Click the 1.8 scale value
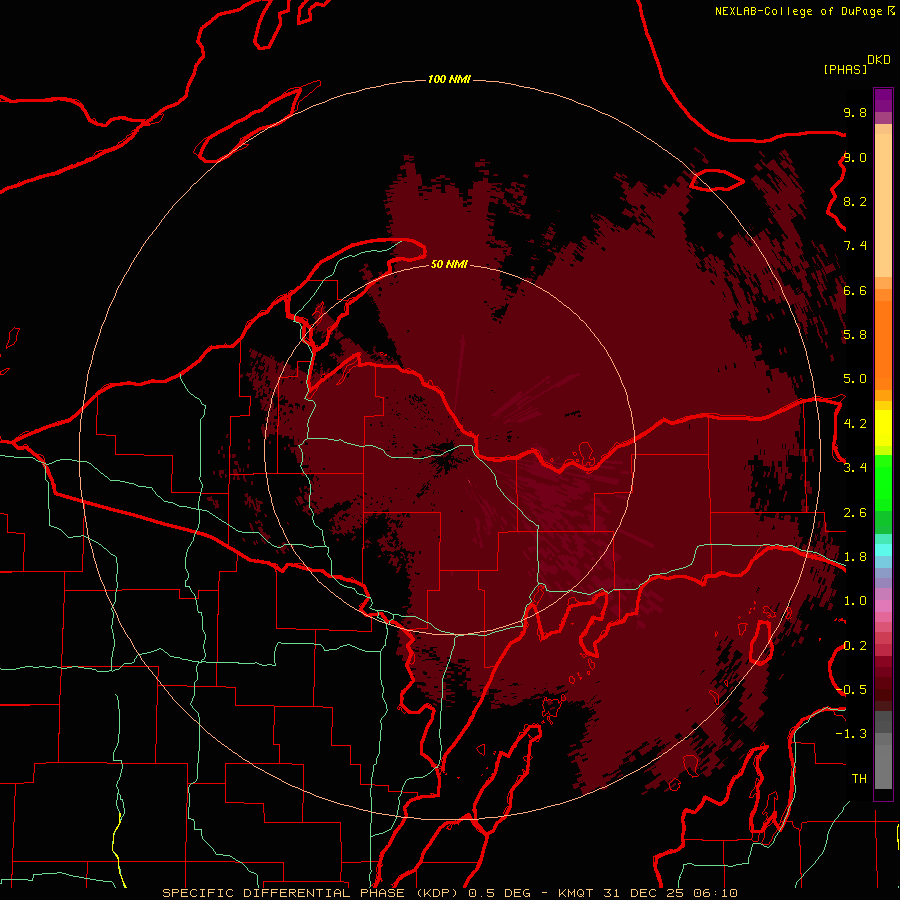The image size is (900, 900). tap(855, 557)
